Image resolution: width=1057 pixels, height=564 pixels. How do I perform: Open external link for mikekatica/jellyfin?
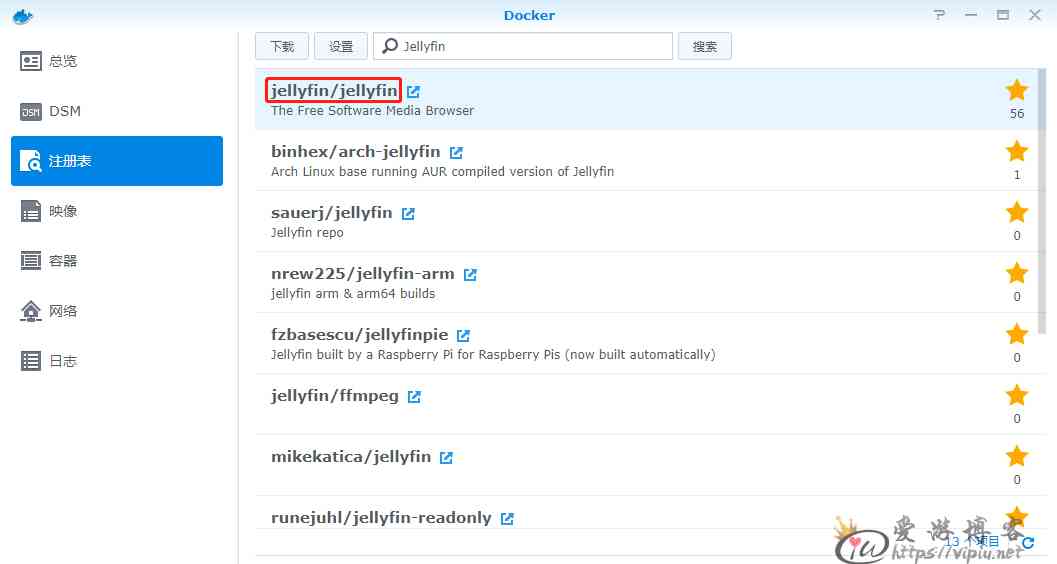(446, 458)
